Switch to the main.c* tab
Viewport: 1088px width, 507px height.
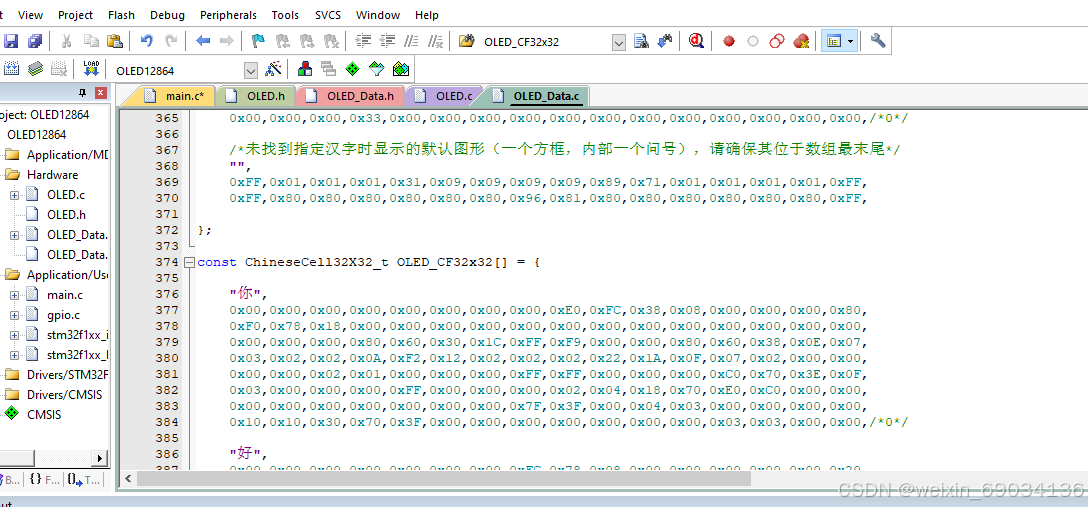point(175,96)
